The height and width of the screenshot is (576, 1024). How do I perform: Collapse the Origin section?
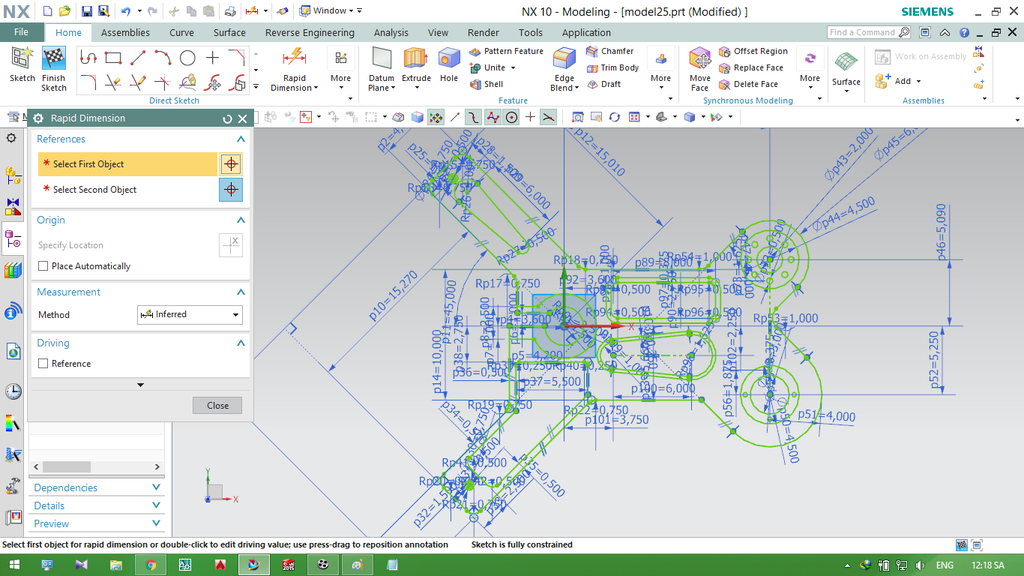240,220
